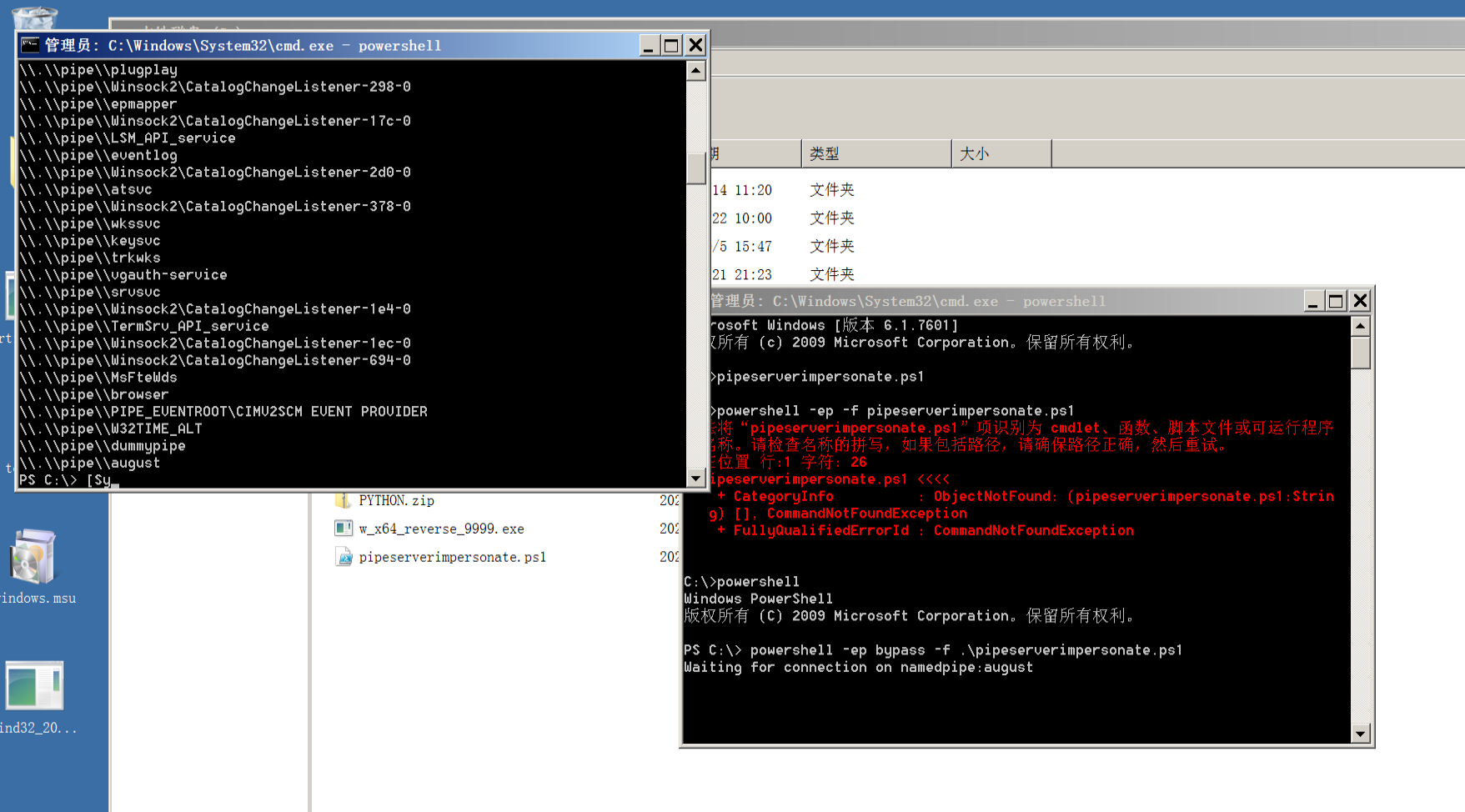Click the \\.\pipe\MsFteWds line
The width and height of the screenshot is (1465, 812).
coord(98,378)
